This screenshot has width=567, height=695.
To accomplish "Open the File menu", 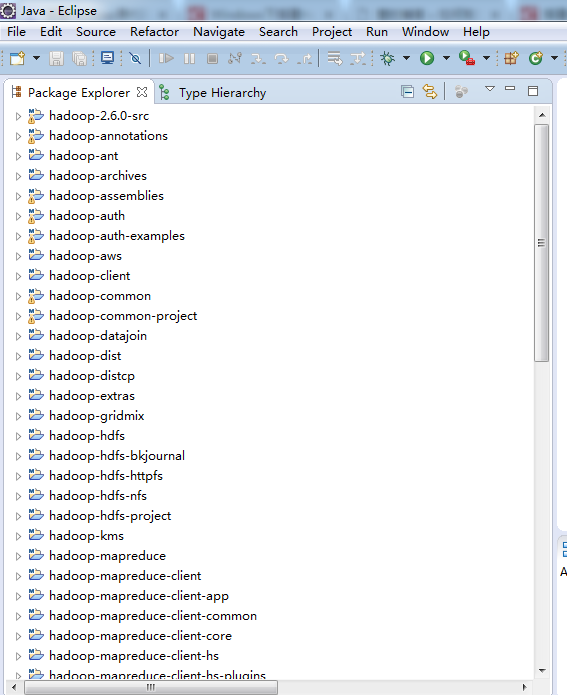I will coord(16,32).
